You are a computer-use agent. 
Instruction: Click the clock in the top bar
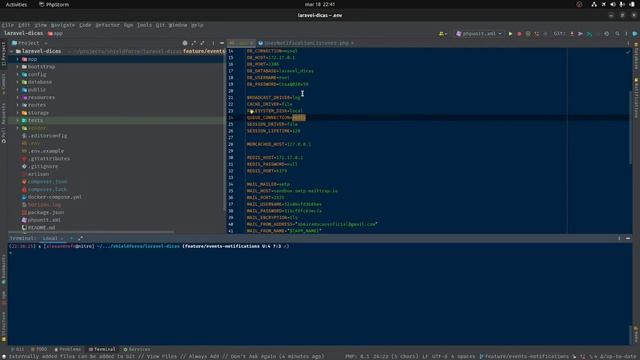320,4
